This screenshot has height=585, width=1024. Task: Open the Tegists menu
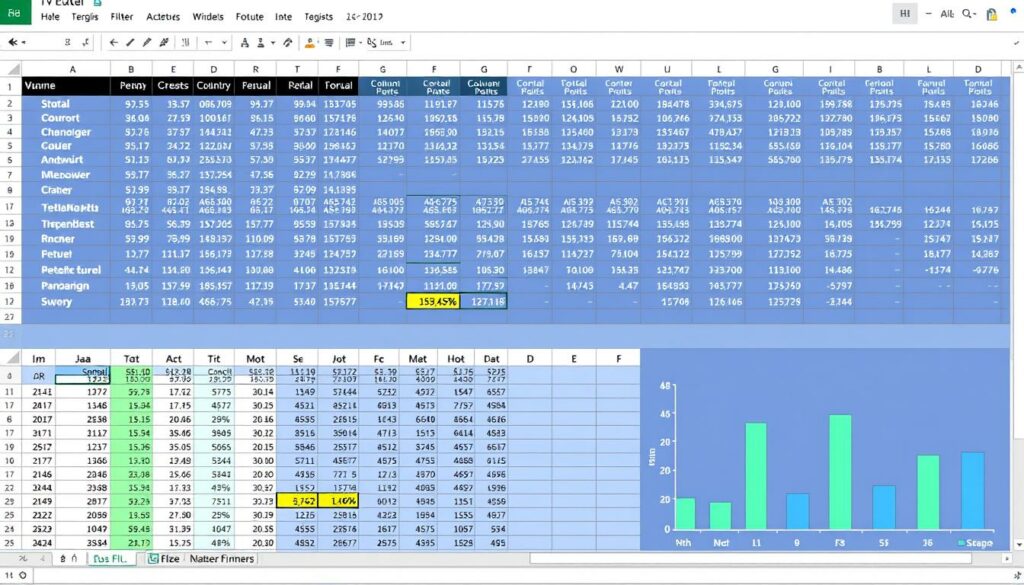[319, 17]
